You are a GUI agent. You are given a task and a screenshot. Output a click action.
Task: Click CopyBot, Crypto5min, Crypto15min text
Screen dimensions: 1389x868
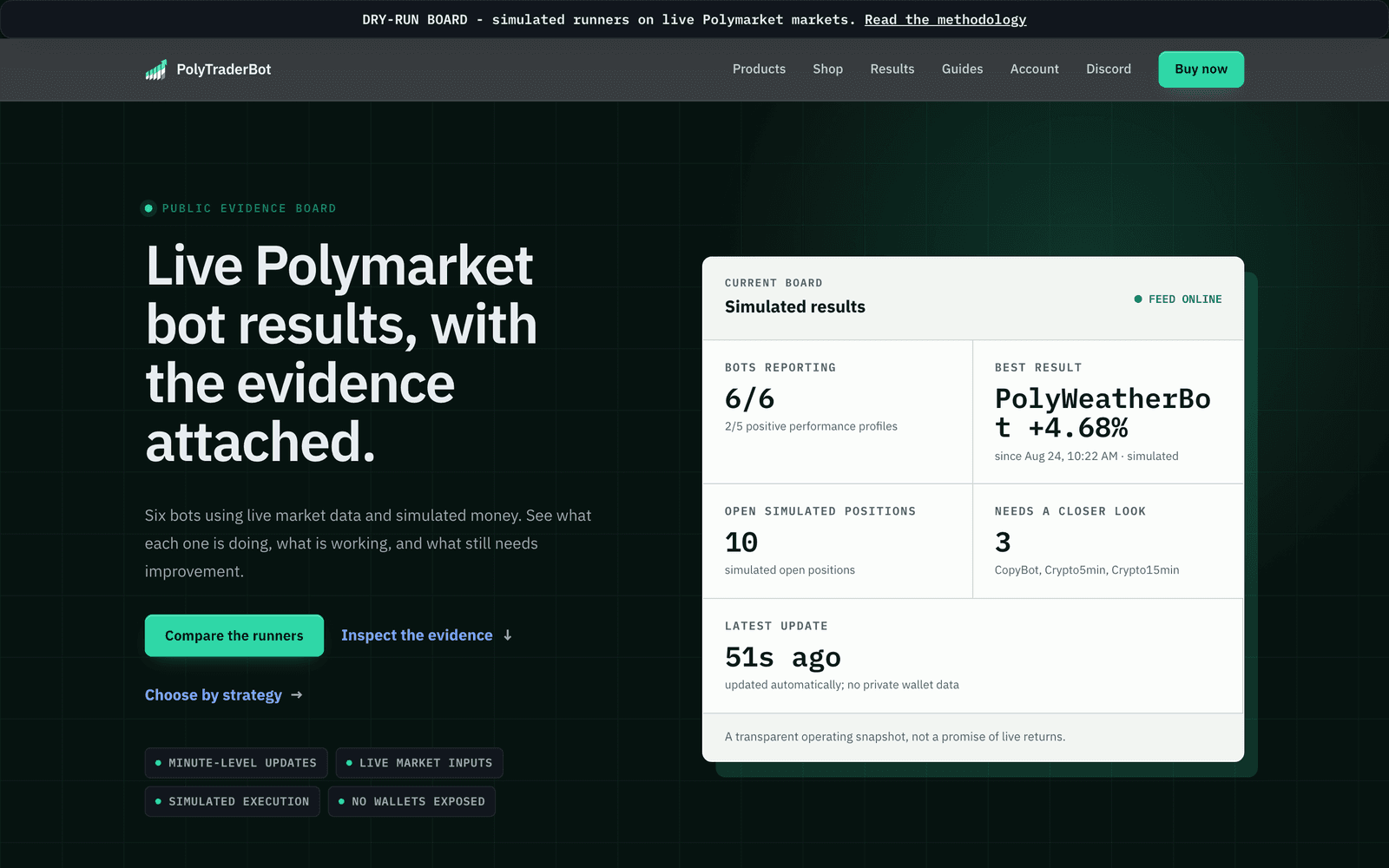pos(1087,570)
